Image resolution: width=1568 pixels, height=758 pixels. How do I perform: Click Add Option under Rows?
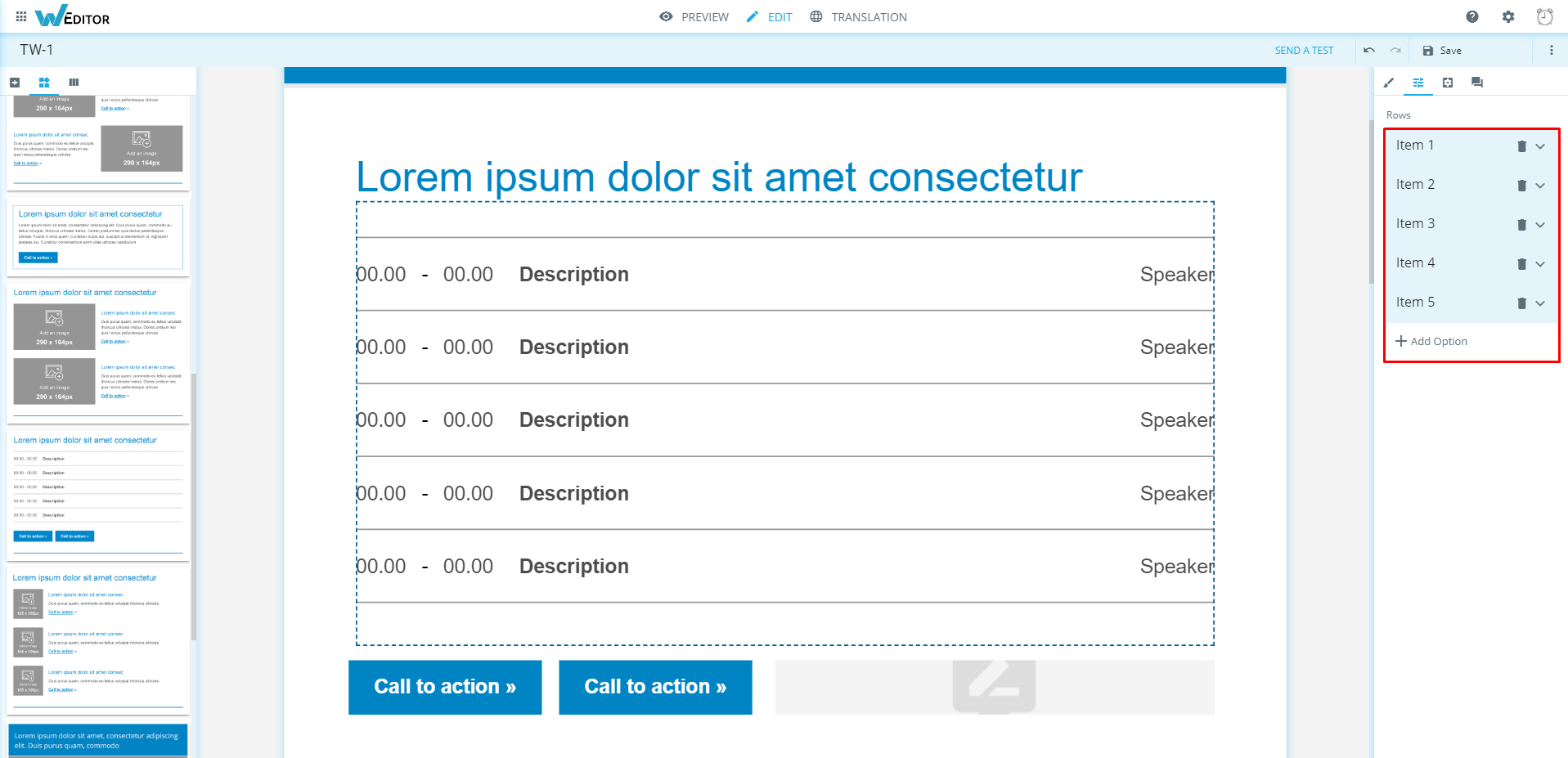[x=1431, y=342]
